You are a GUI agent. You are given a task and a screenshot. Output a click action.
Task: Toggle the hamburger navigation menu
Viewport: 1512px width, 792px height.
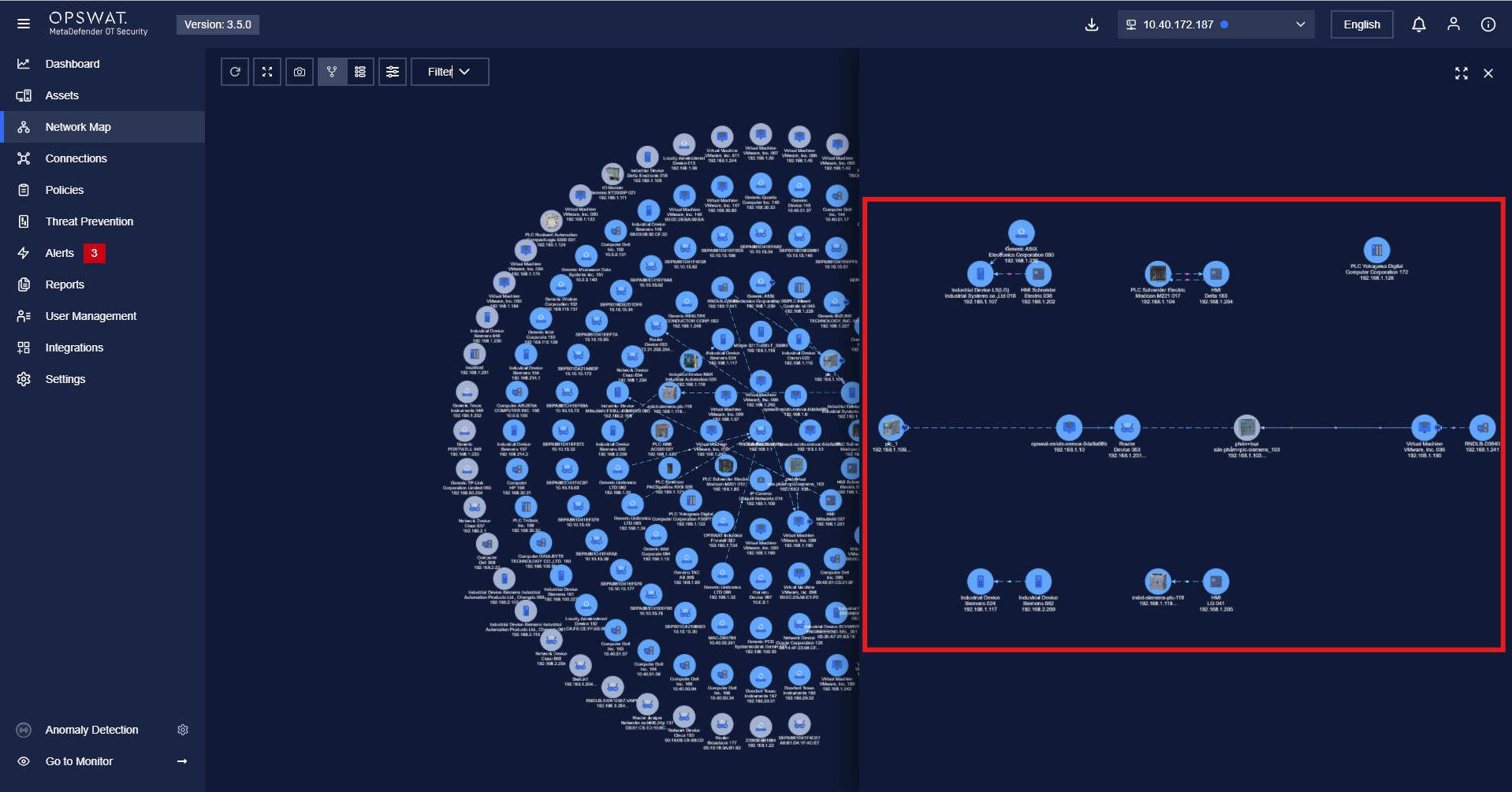tap(24, 24)
